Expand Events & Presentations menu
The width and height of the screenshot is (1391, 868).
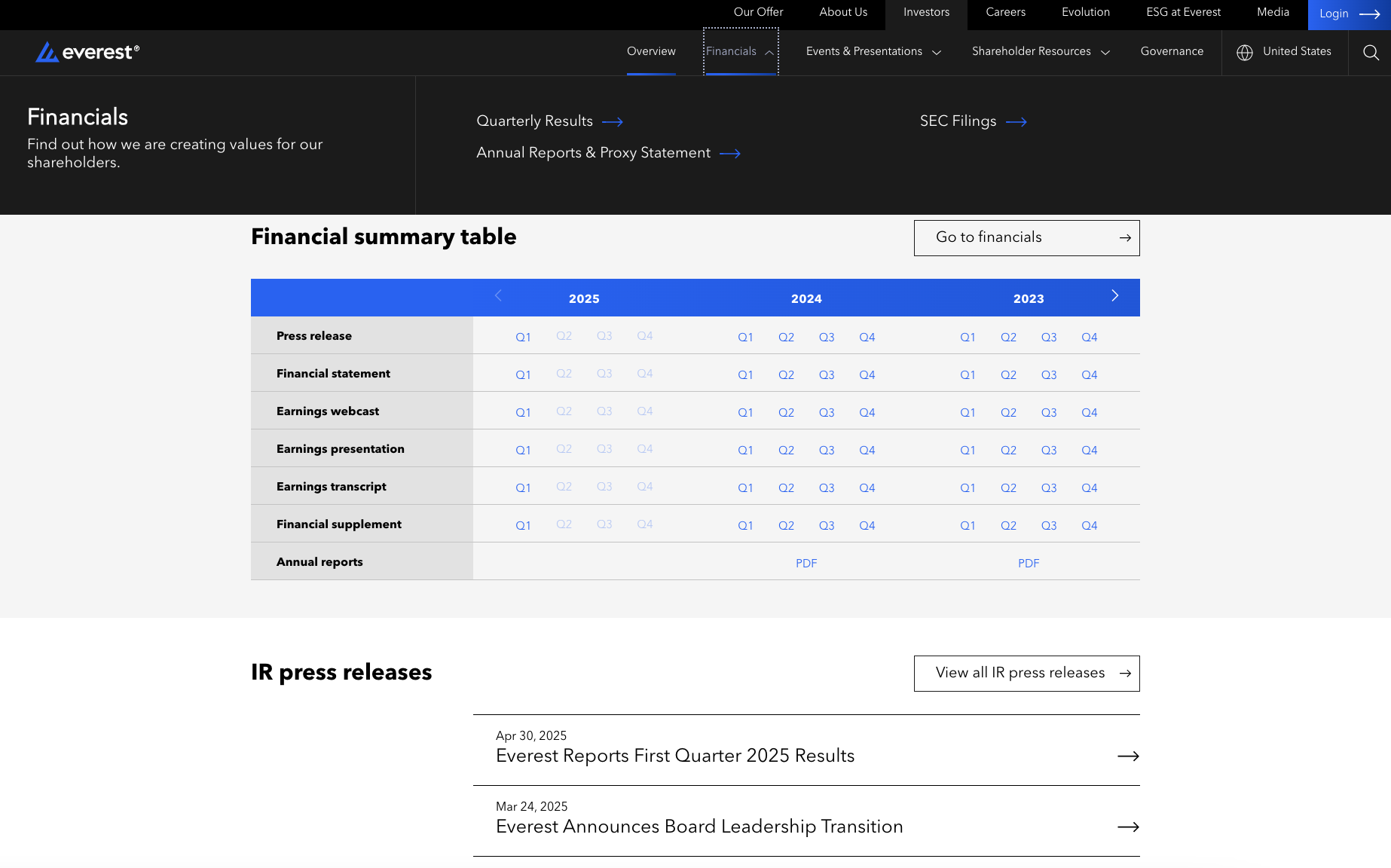point(873,51)
